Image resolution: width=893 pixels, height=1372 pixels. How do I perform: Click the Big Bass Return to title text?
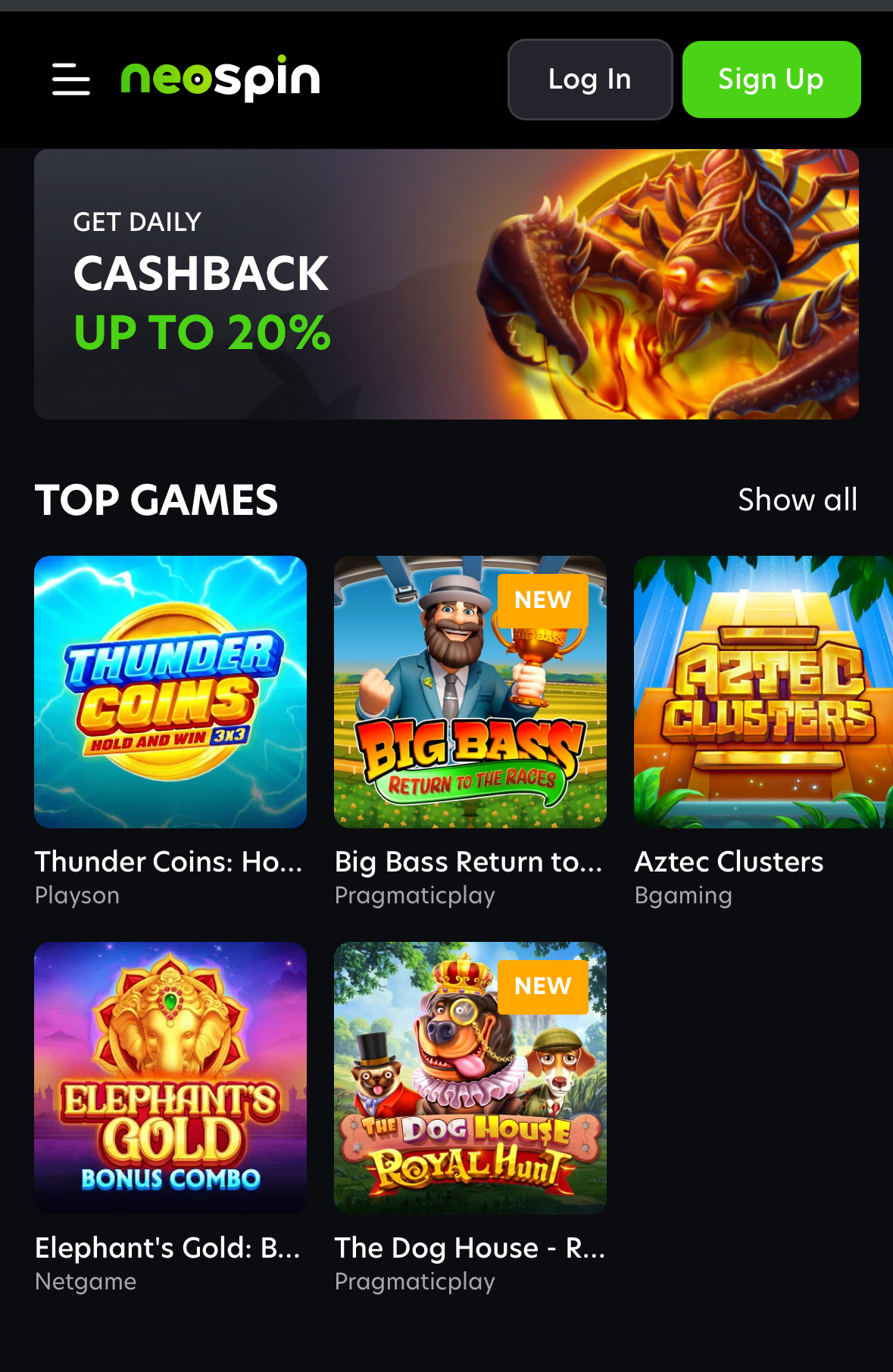[x=469, y=862]
